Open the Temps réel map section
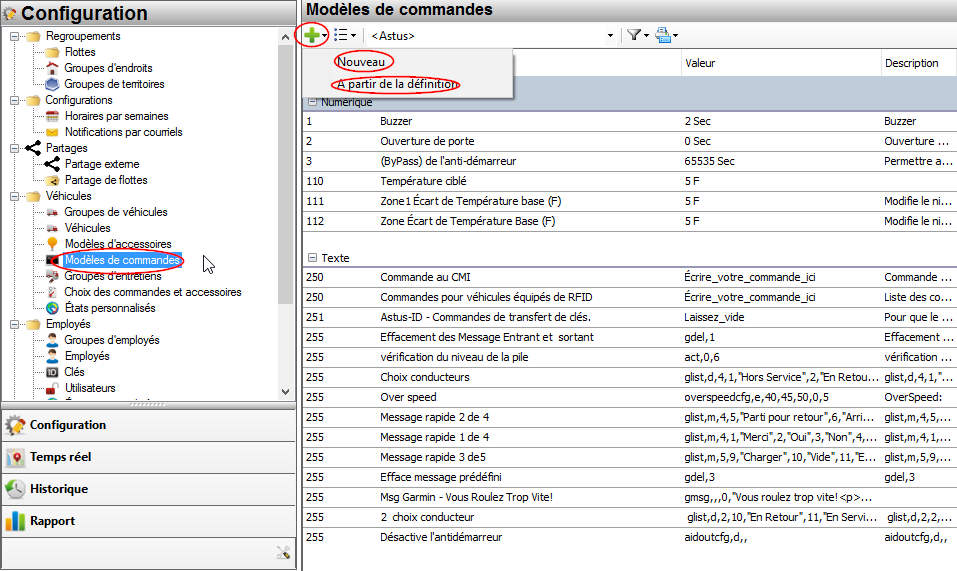The height and width of the screenshot is (571, 957). coord(60,457)
